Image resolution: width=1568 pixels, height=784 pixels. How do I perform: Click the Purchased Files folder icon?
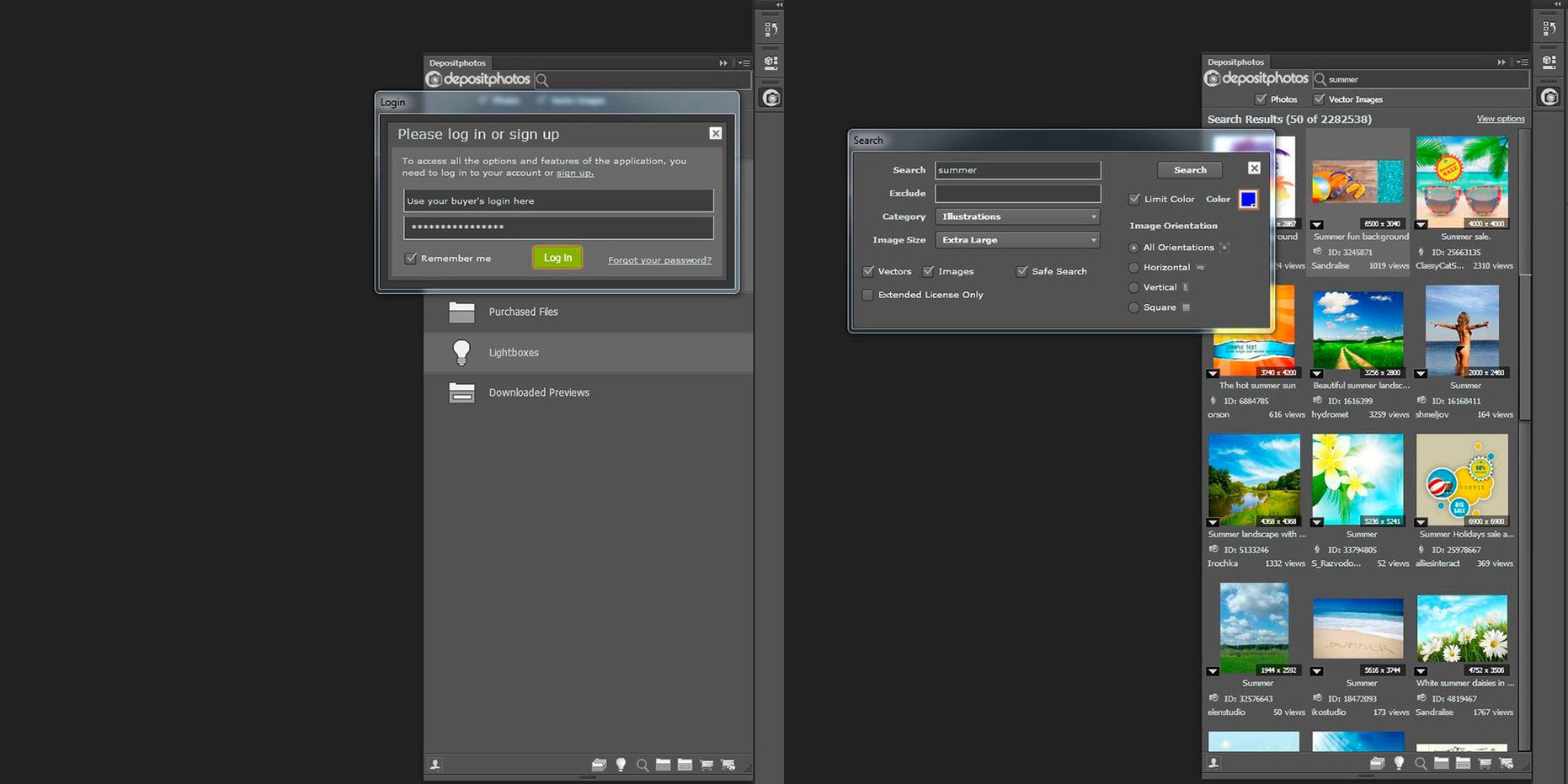(x=461, y=312)
